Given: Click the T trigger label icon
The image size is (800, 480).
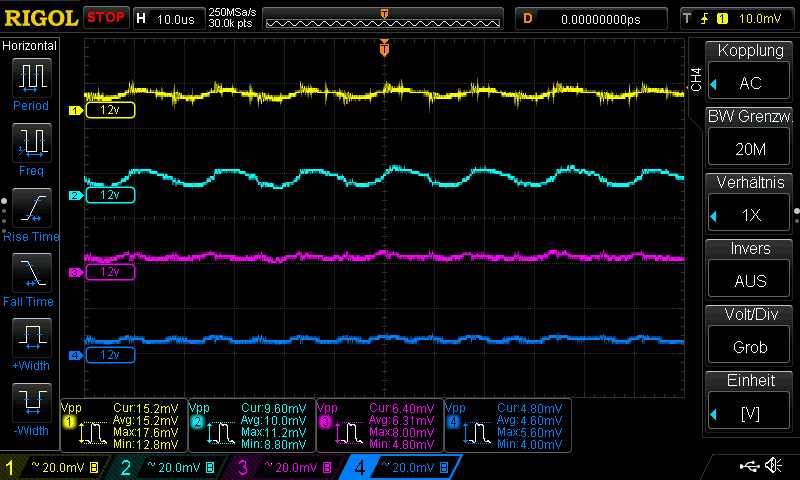Looking at the screenshot, I should pos(688,19).
